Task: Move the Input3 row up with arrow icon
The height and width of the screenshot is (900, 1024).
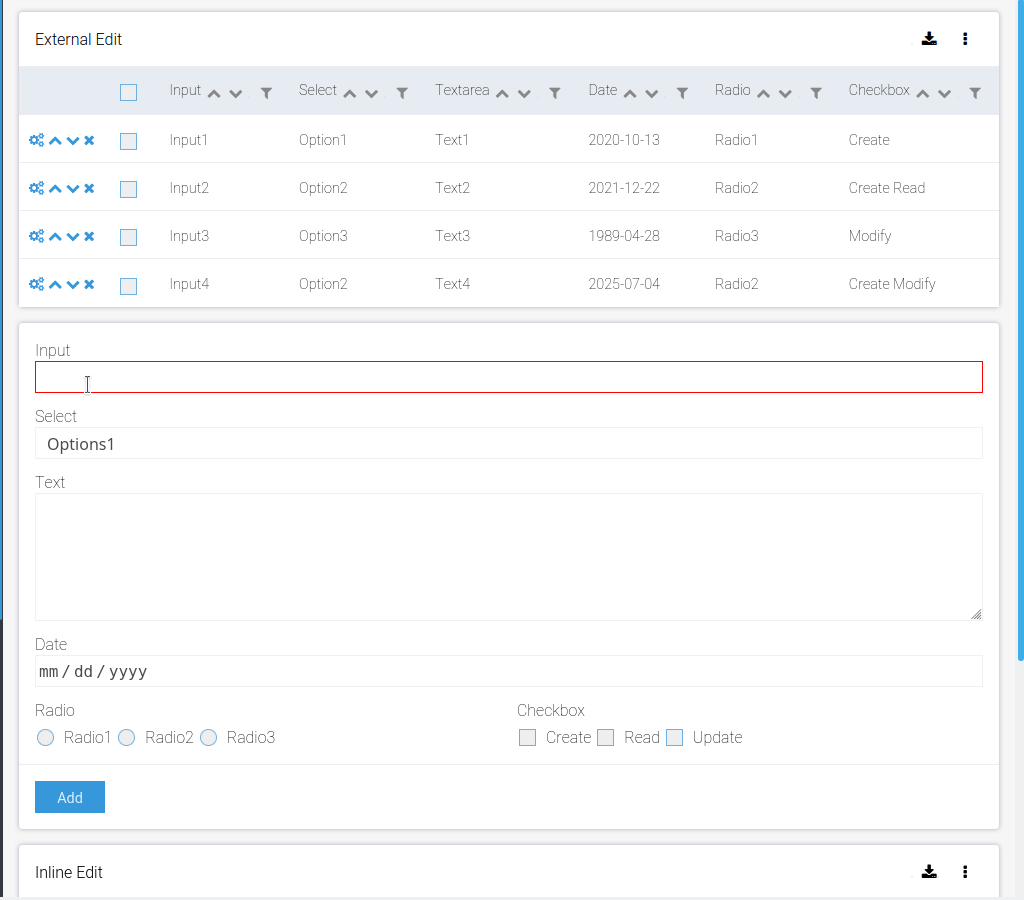Action: (55, 237)
